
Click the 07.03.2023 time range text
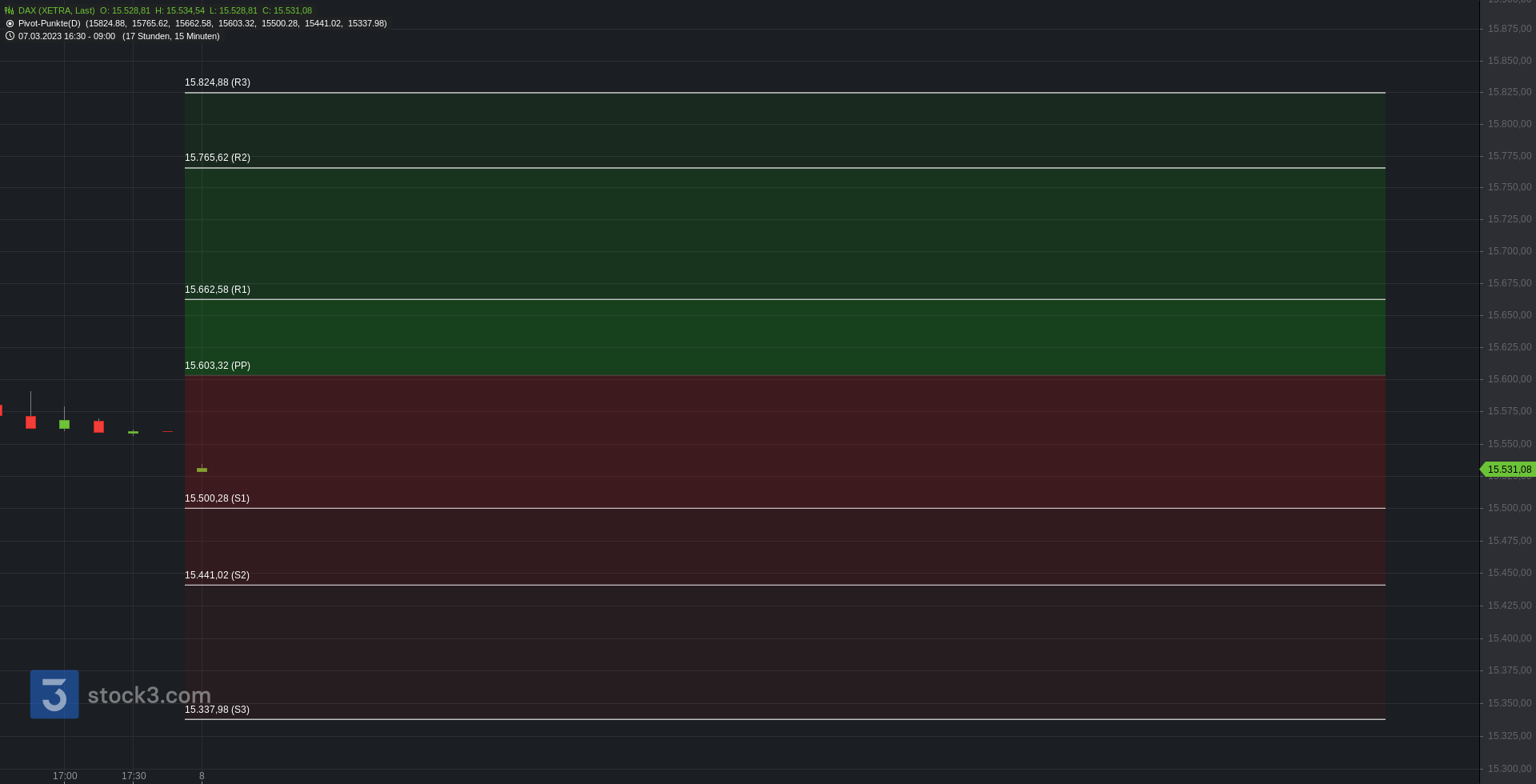66,36
